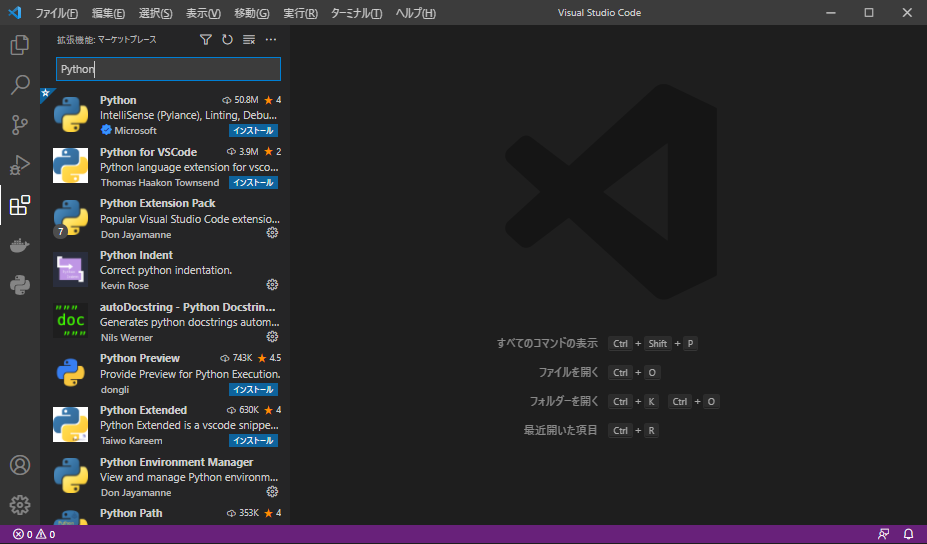Click the Python Preview title
This screenshot has height=544, width=927.
[140, 358]
